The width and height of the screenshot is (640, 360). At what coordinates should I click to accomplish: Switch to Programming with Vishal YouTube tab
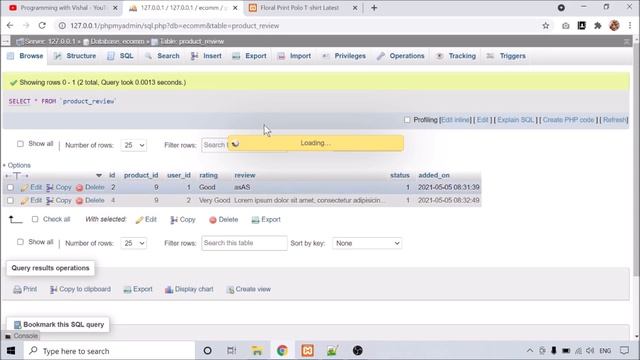point(62,8)
